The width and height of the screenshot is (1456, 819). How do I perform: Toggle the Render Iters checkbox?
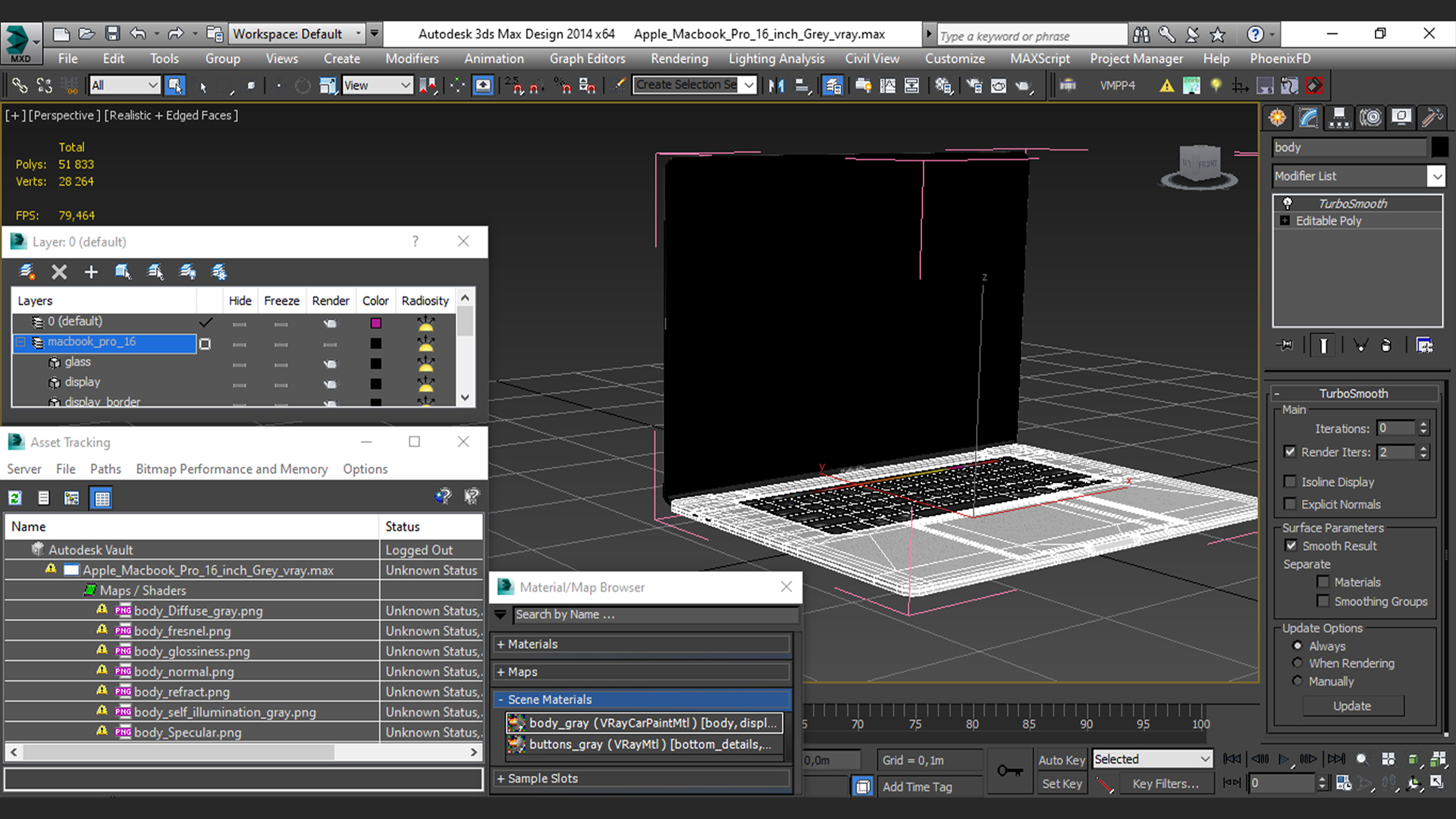pos(1290,451)
